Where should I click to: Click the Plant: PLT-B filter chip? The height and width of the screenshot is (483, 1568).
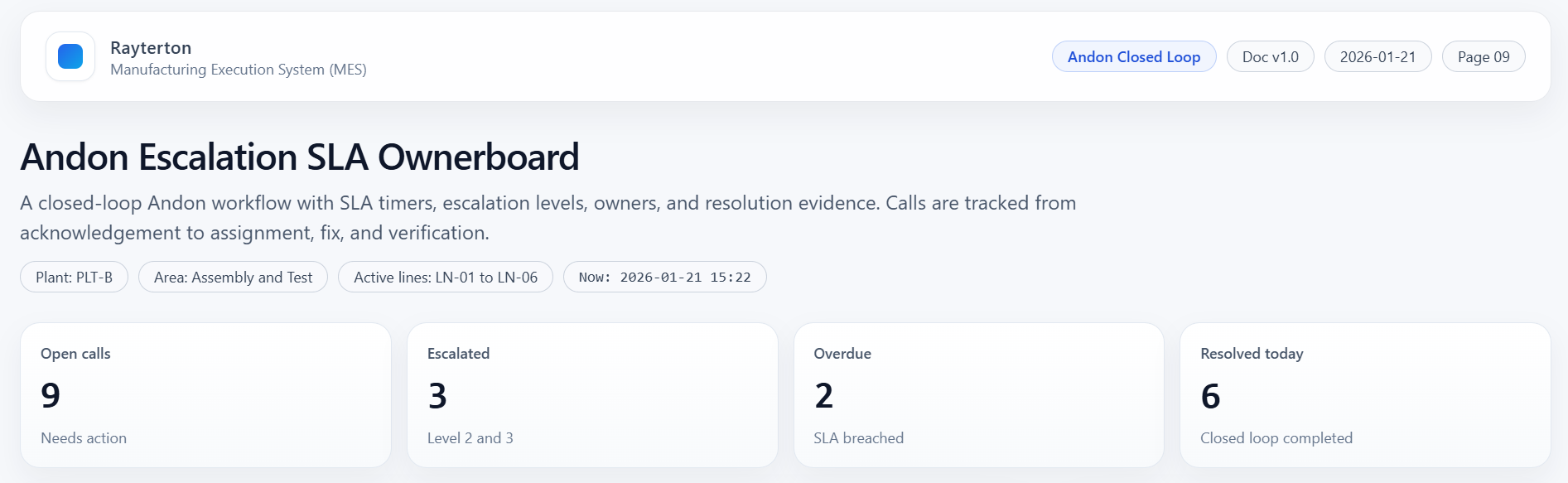(74, 278)
